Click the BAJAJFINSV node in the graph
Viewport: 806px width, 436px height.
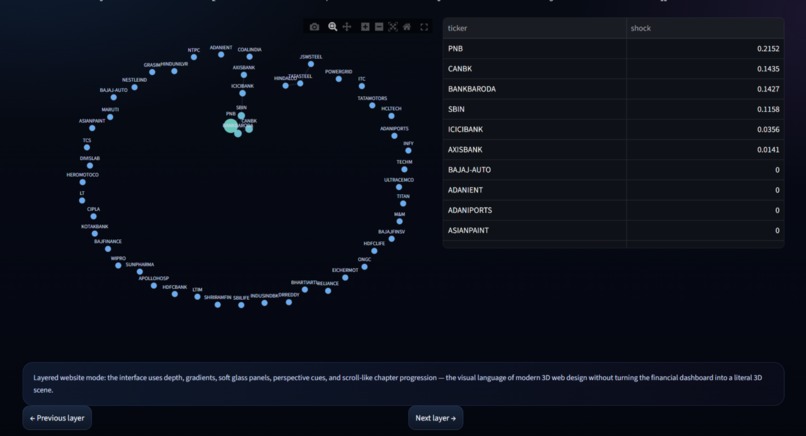tap(392, 239)
